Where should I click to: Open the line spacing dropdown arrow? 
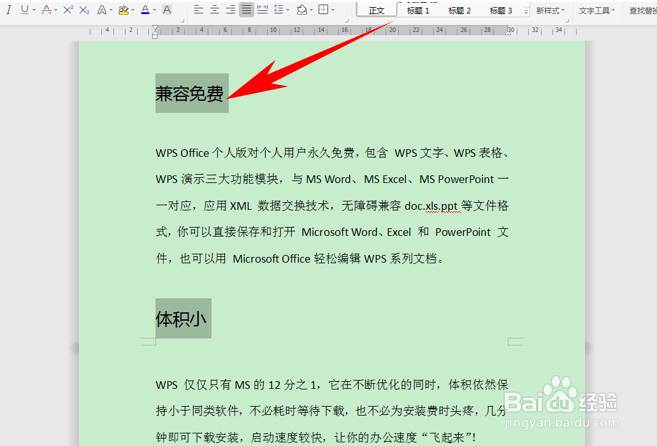(x=288, y=10)
